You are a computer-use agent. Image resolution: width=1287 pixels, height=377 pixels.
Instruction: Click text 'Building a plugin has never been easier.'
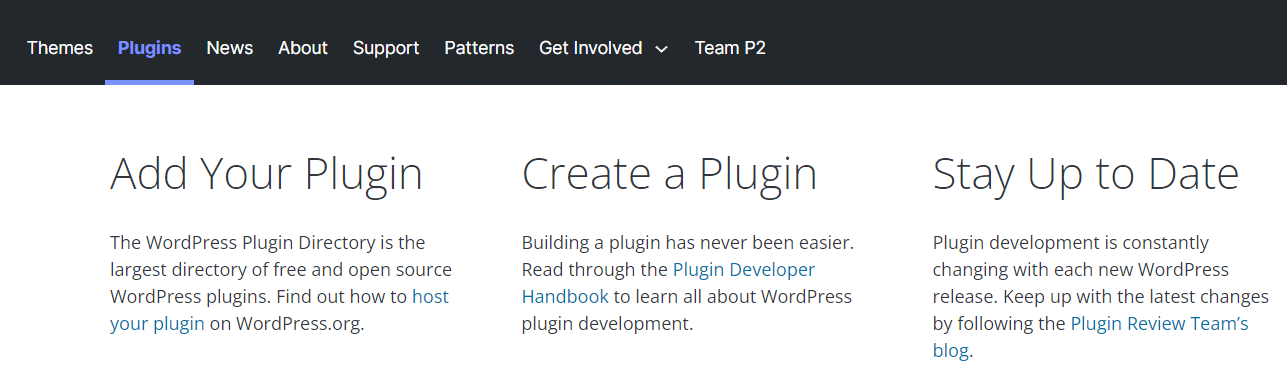point(688,242)
